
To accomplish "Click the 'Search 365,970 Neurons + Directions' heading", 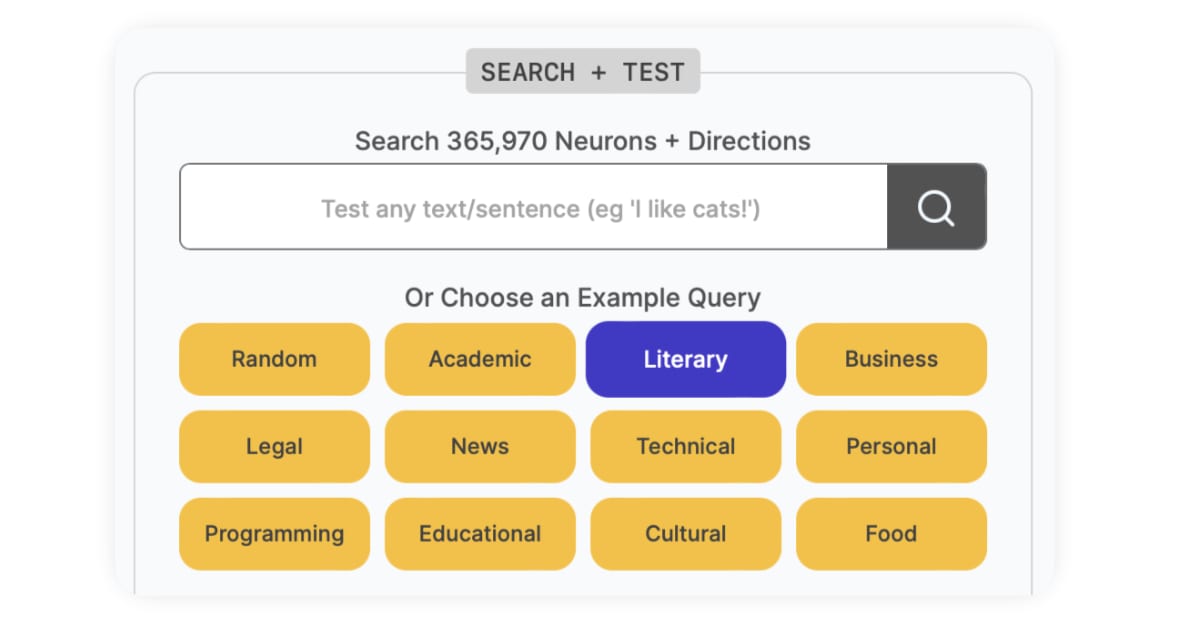I will pyautogui.click(x=583, y=141).
